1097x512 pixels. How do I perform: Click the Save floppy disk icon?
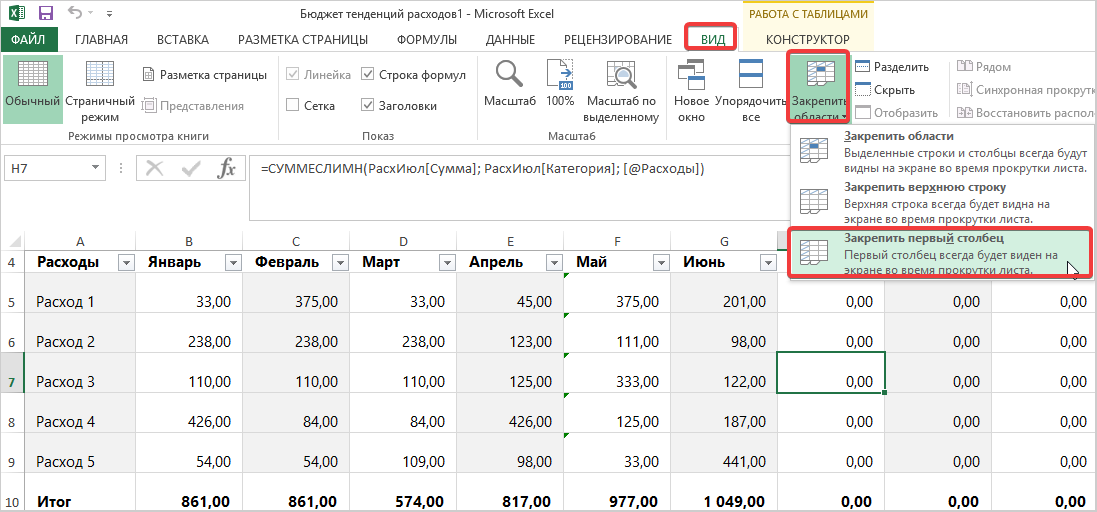coord(46,13)
